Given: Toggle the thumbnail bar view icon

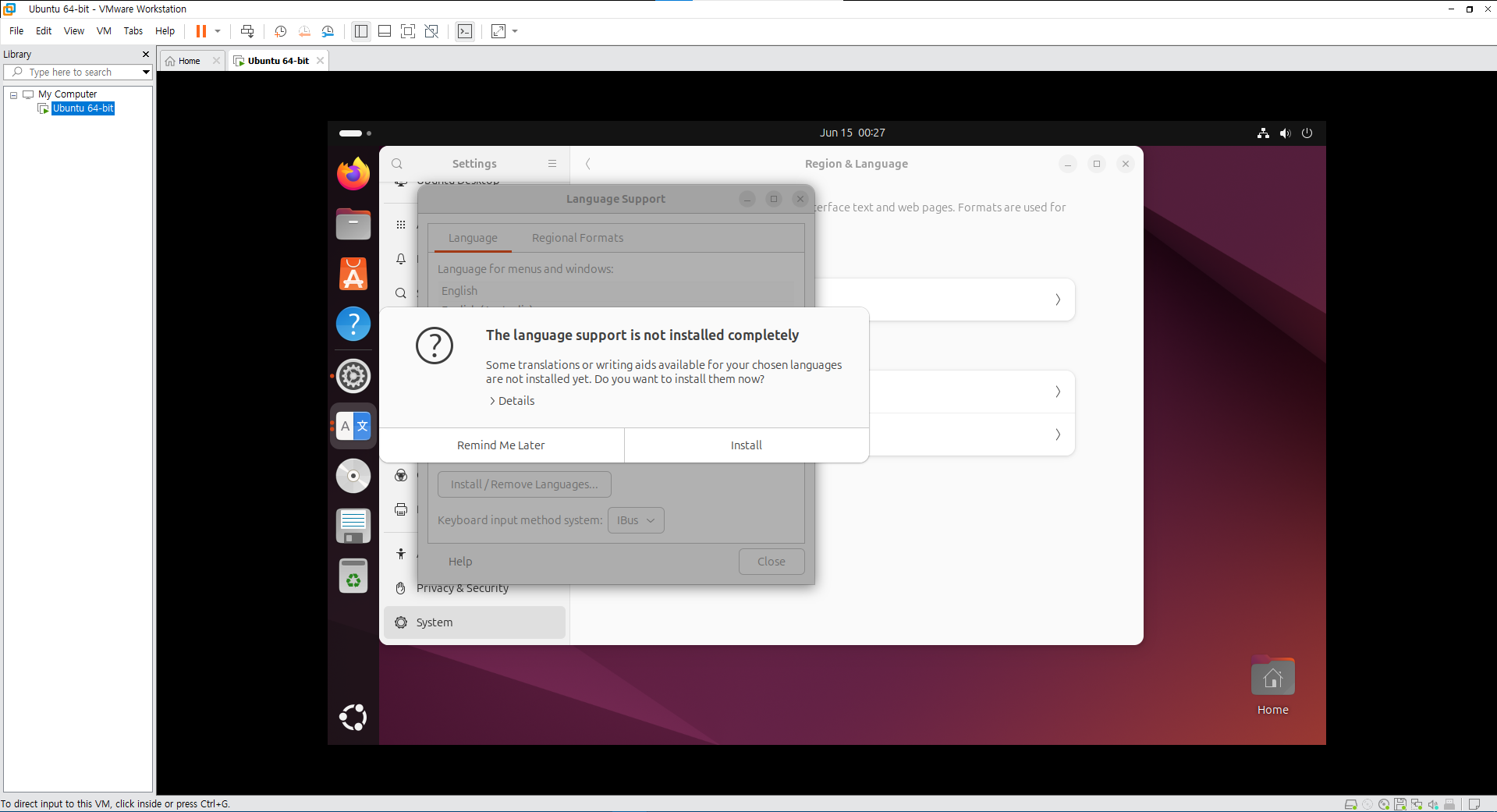Looking at the screenshot, I should (x=385, y=31).
